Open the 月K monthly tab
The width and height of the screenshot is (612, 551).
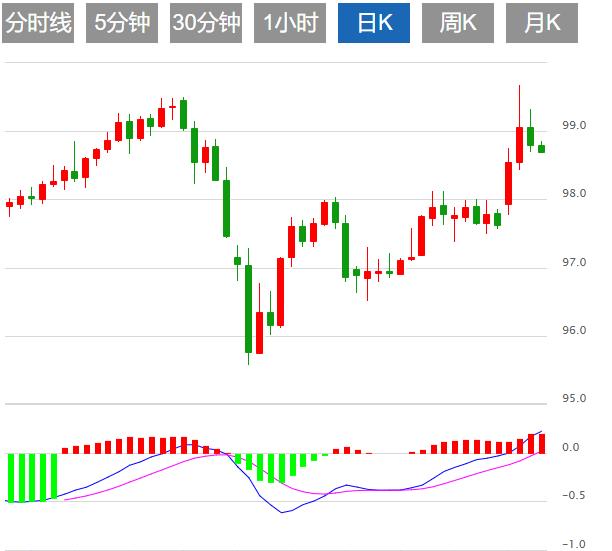pos(542,24)
